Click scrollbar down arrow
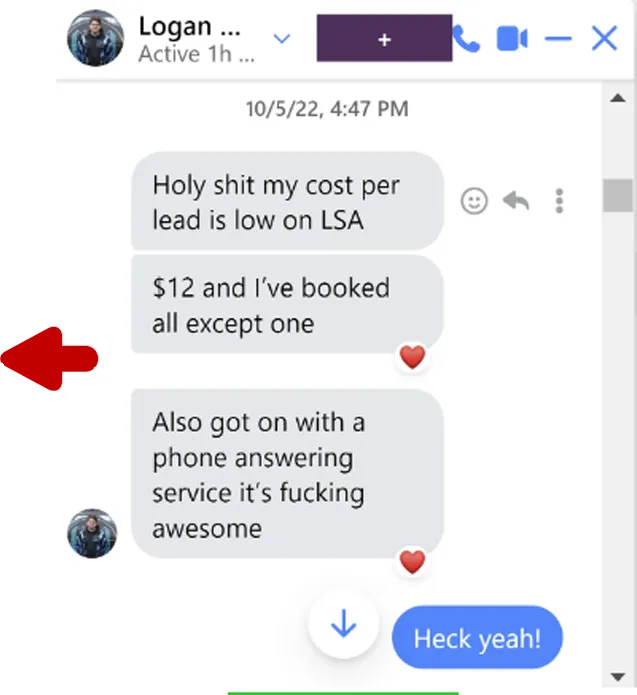The width and height of the screenshot is (637, 695). [617, 677]
